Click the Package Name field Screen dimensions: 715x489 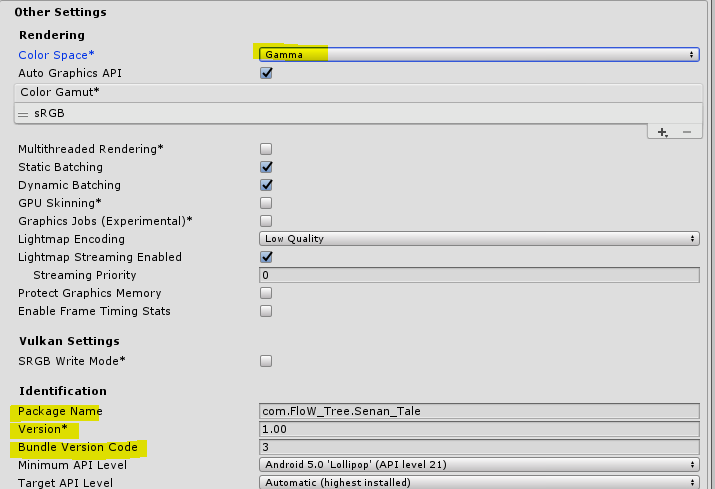pyautogui.click(x=479, y=411)
